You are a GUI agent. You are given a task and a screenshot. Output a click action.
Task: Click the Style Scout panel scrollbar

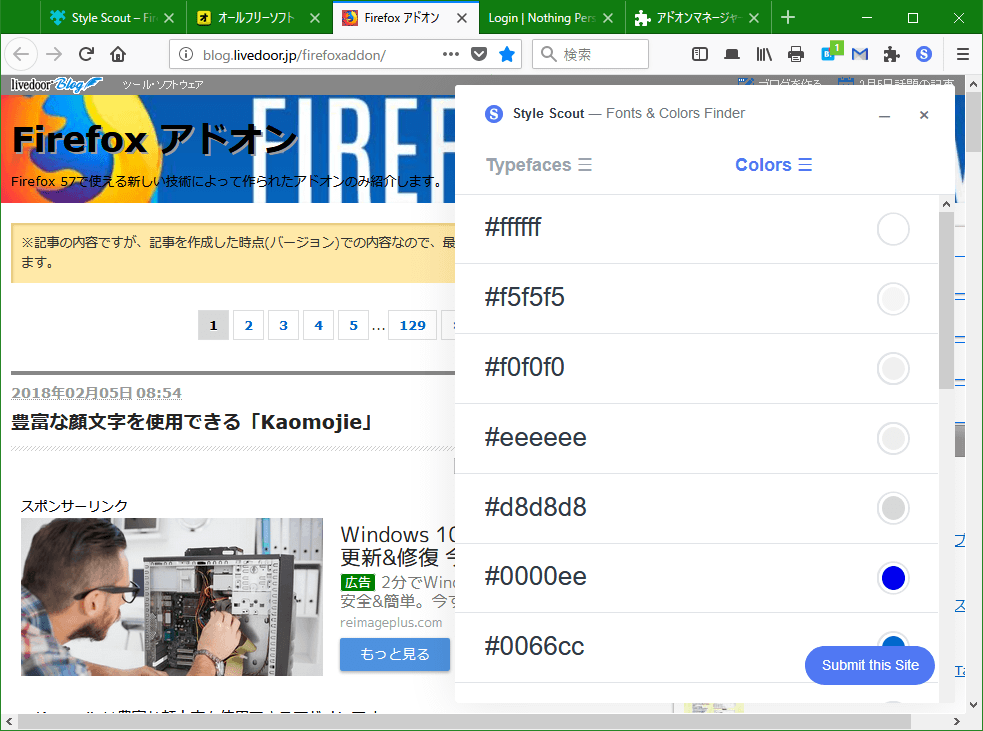tap(946, 301)
